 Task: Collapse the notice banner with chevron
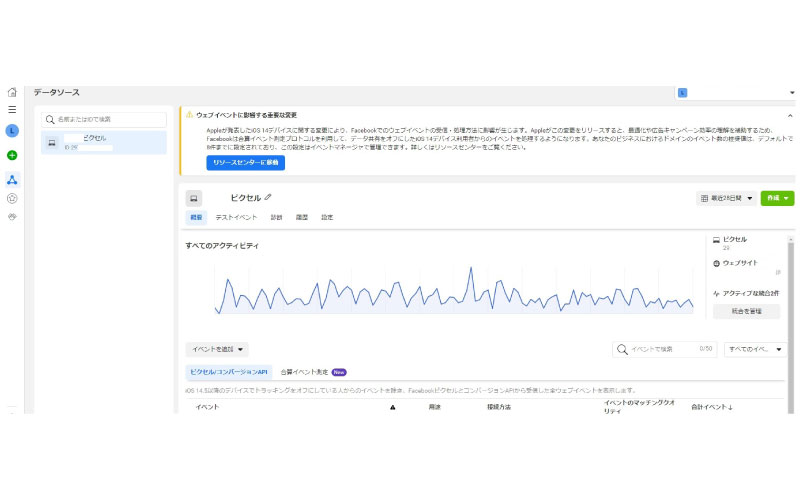(x=790, y=116)
